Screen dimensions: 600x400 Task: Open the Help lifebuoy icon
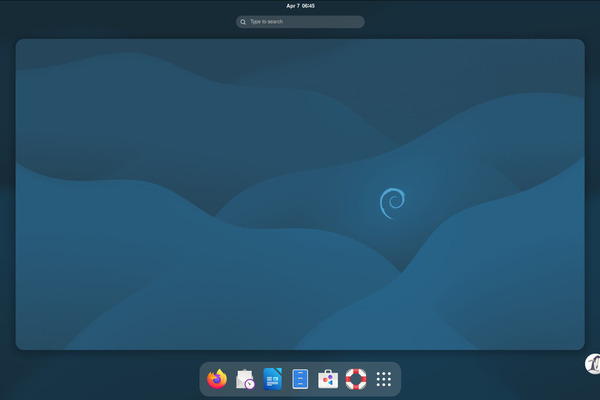(356, 379)
